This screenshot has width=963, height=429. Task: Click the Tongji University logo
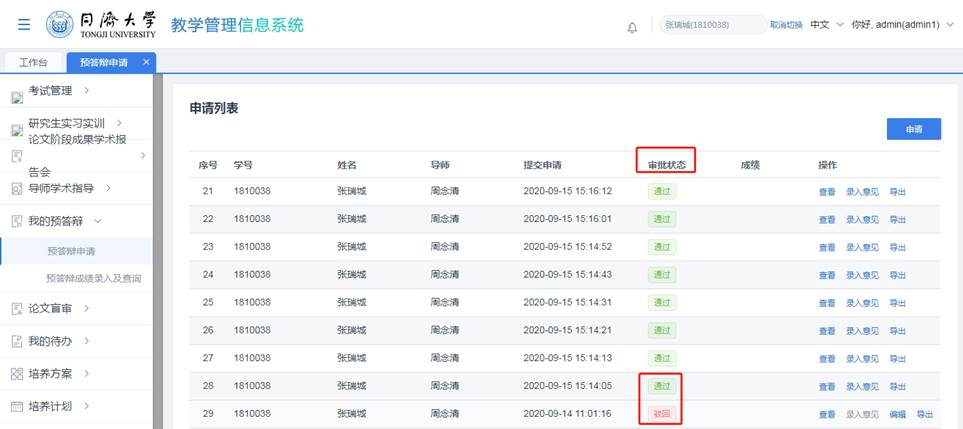coord(101,24)
